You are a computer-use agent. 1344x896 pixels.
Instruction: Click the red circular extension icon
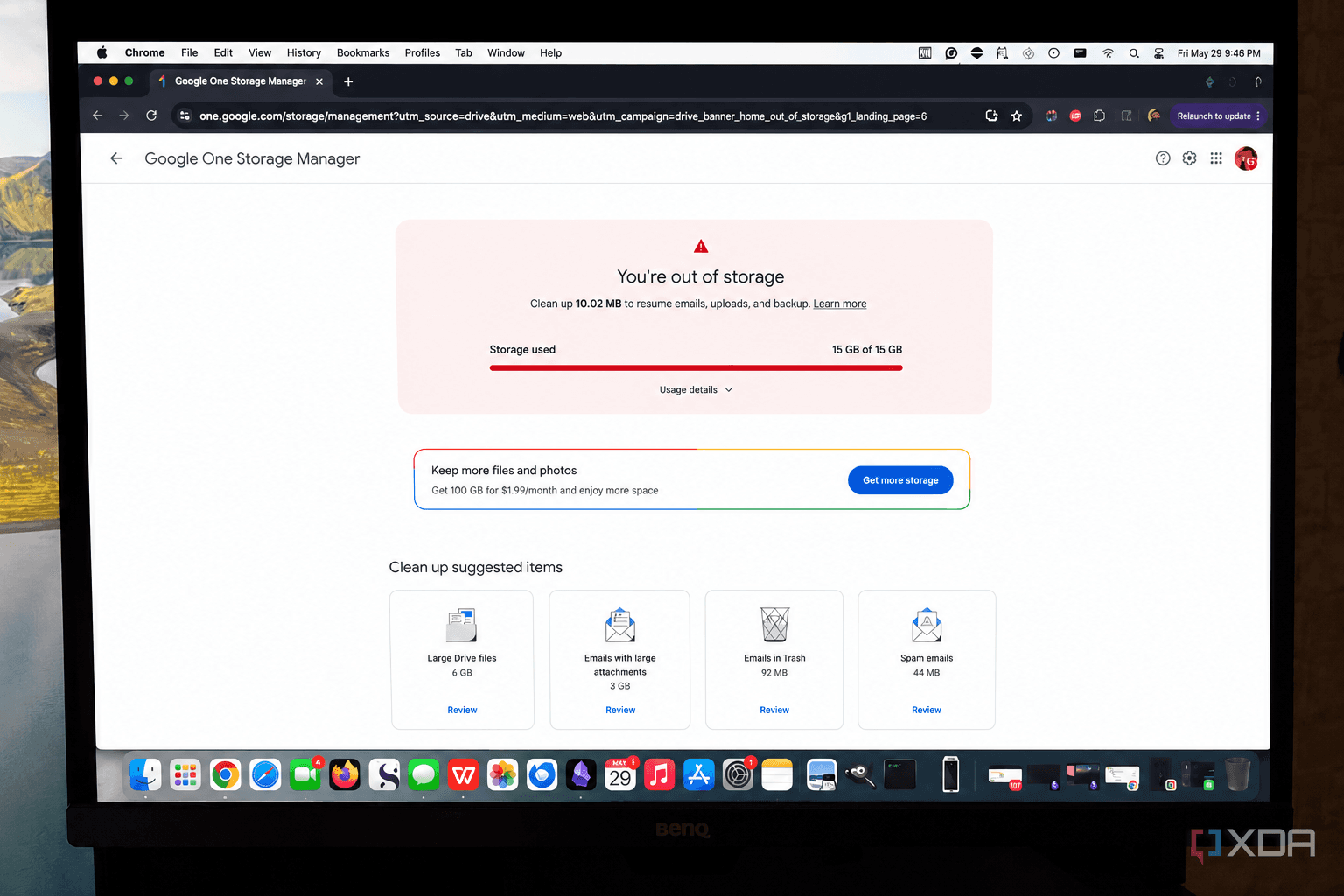(1075, 115)
